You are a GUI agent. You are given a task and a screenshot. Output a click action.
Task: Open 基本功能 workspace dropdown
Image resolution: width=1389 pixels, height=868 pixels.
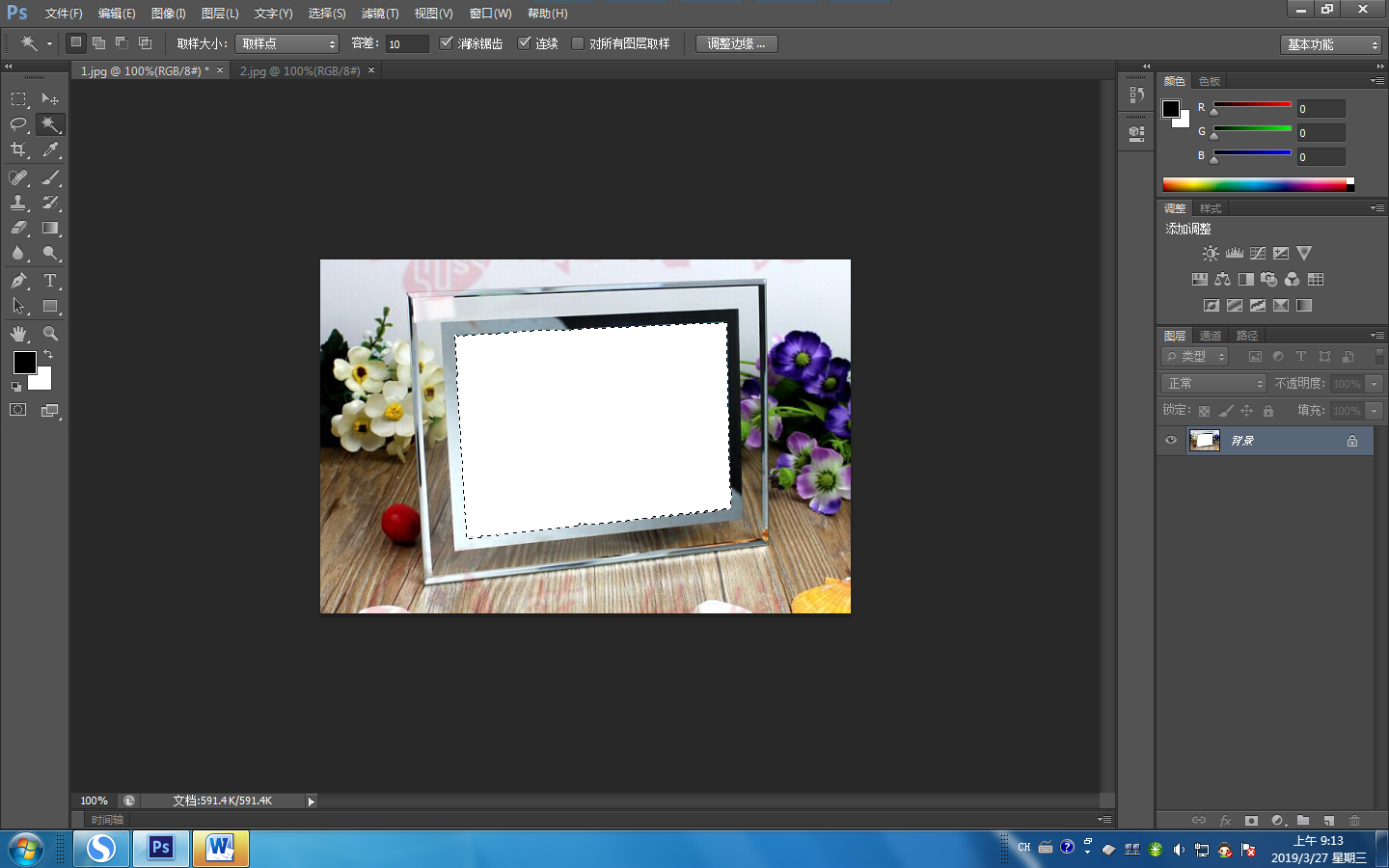[x=1331, y=44]
